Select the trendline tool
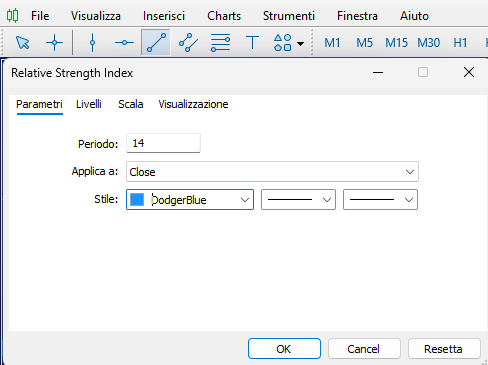Screen dimensions: 488x365 coord(156,42)
